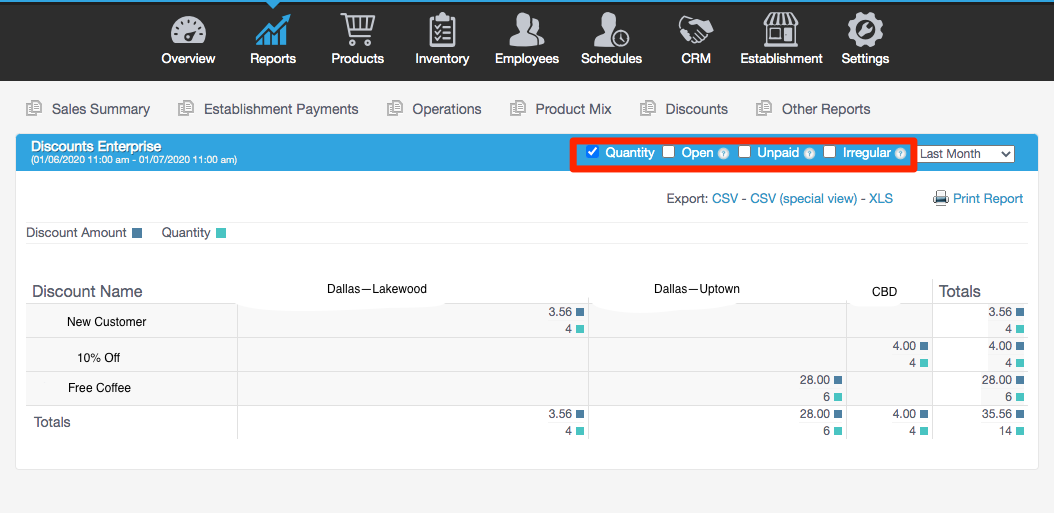The image size is (1054, 513).
Task: Click document icon beside Sales Summary
Action: click(34, 108)
